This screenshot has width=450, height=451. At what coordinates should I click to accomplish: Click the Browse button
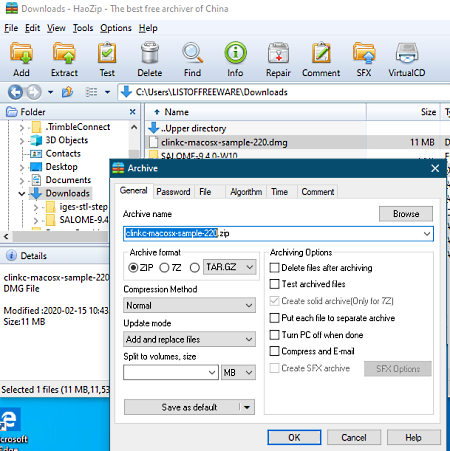(x=406, y=214)
